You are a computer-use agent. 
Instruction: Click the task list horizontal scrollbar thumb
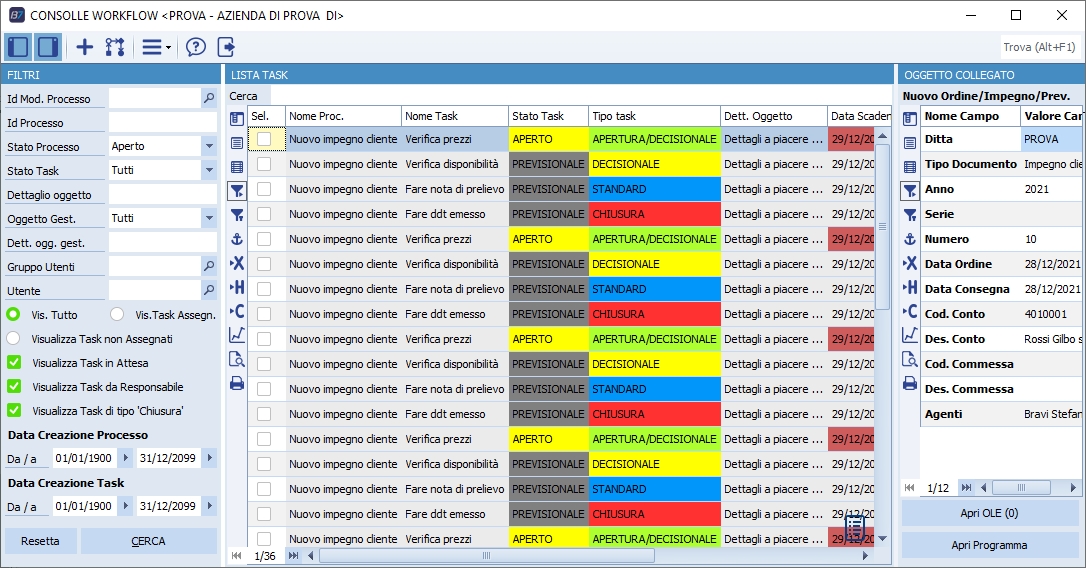[x=486, y=555]
